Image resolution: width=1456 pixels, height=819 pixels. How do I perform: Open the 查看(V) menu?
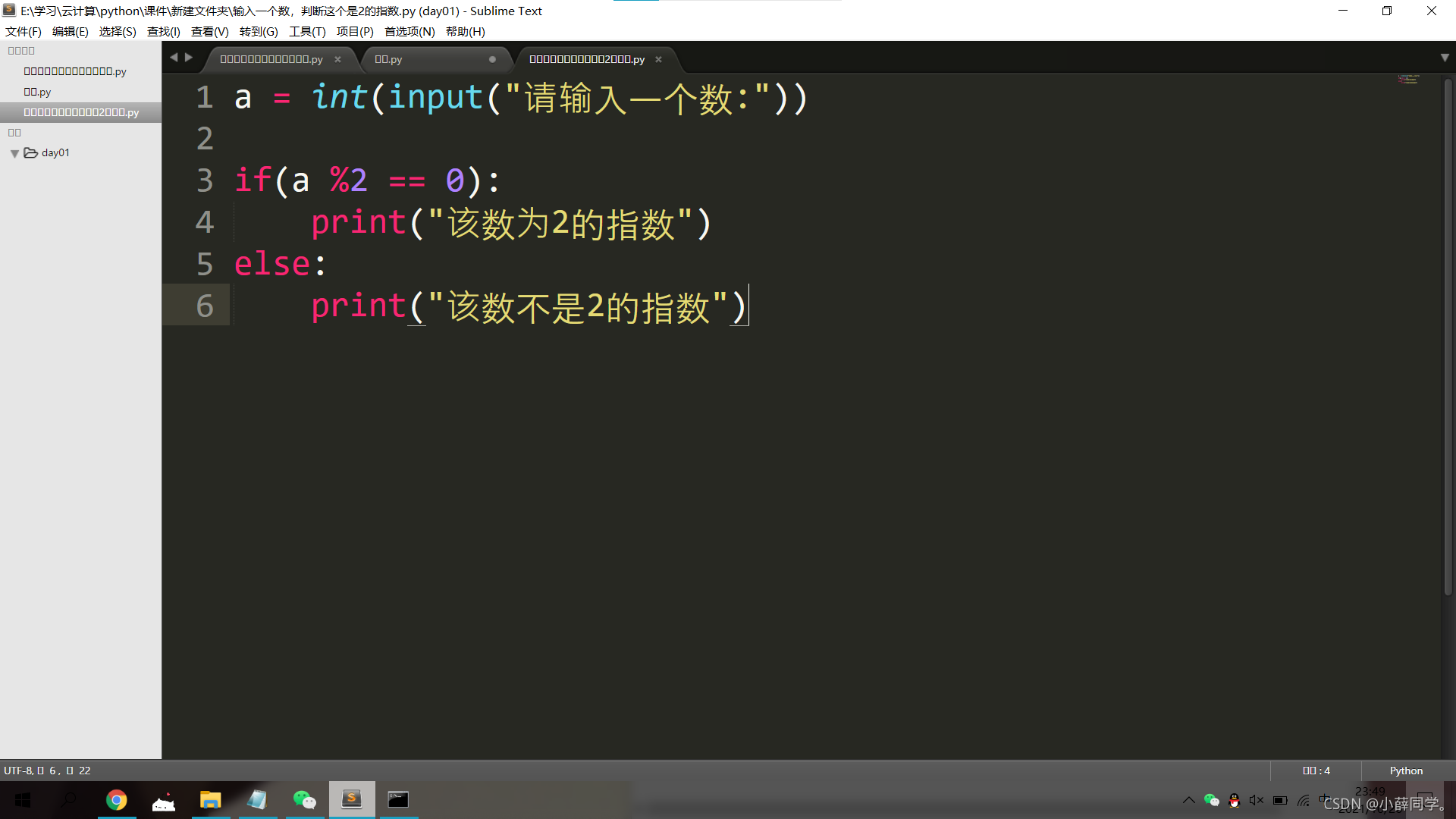[210, 31]
